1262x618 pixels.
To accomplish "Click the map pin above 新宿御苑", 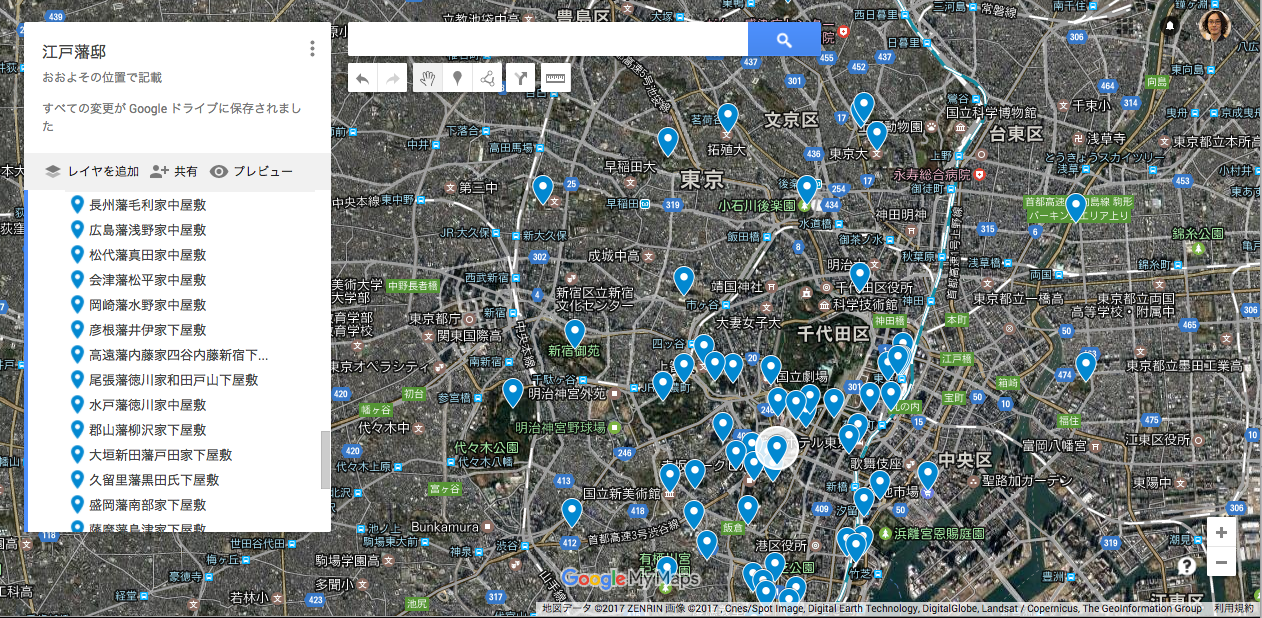I will (x=574, y=333).
